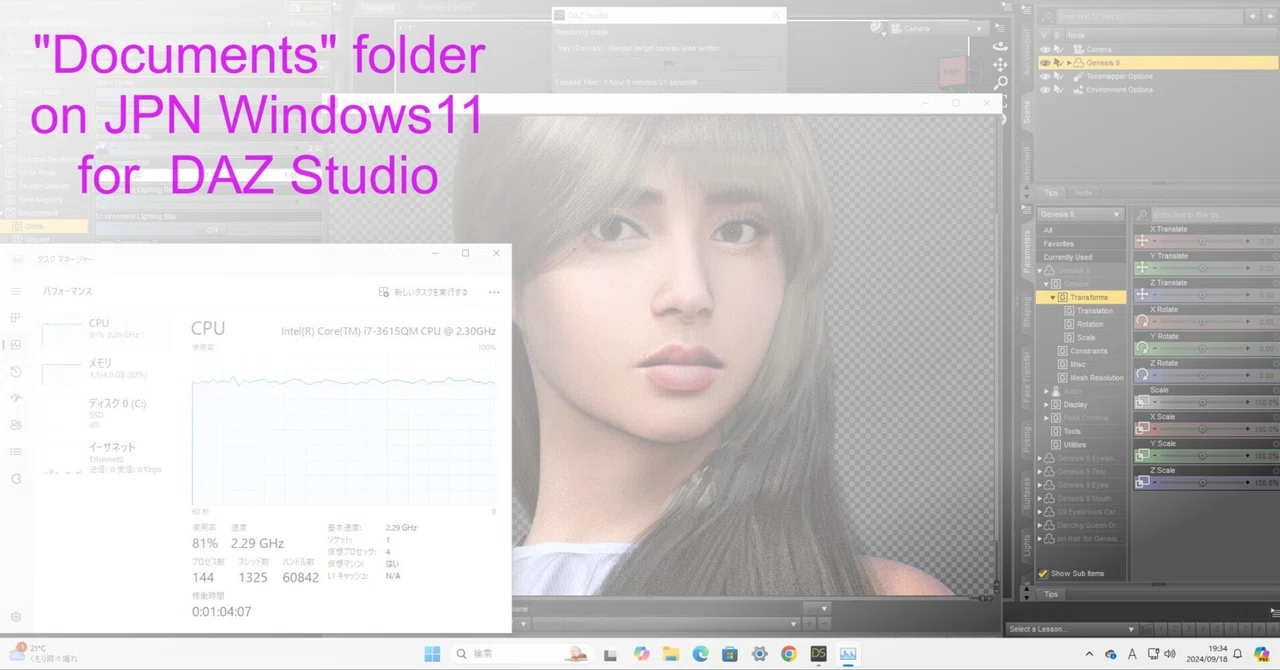Switch to Scene side tab
The width and height of the screenshot is (1280, 670).
point(1026,112)
